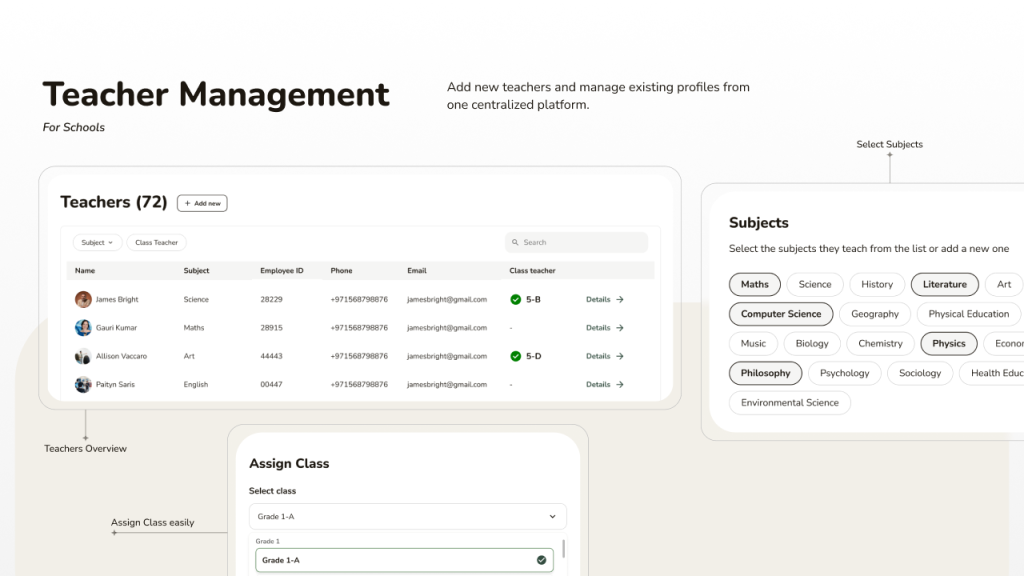Deselect the Philosophy subject chip
The image size is (1024, 576).
[x=765, y=373]
